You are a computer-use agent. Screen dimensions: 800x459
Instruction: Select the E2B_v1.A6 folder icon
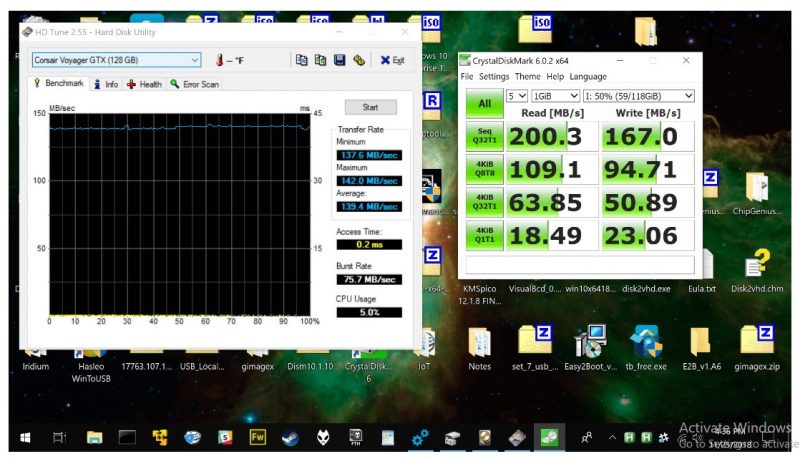point(702,349)
